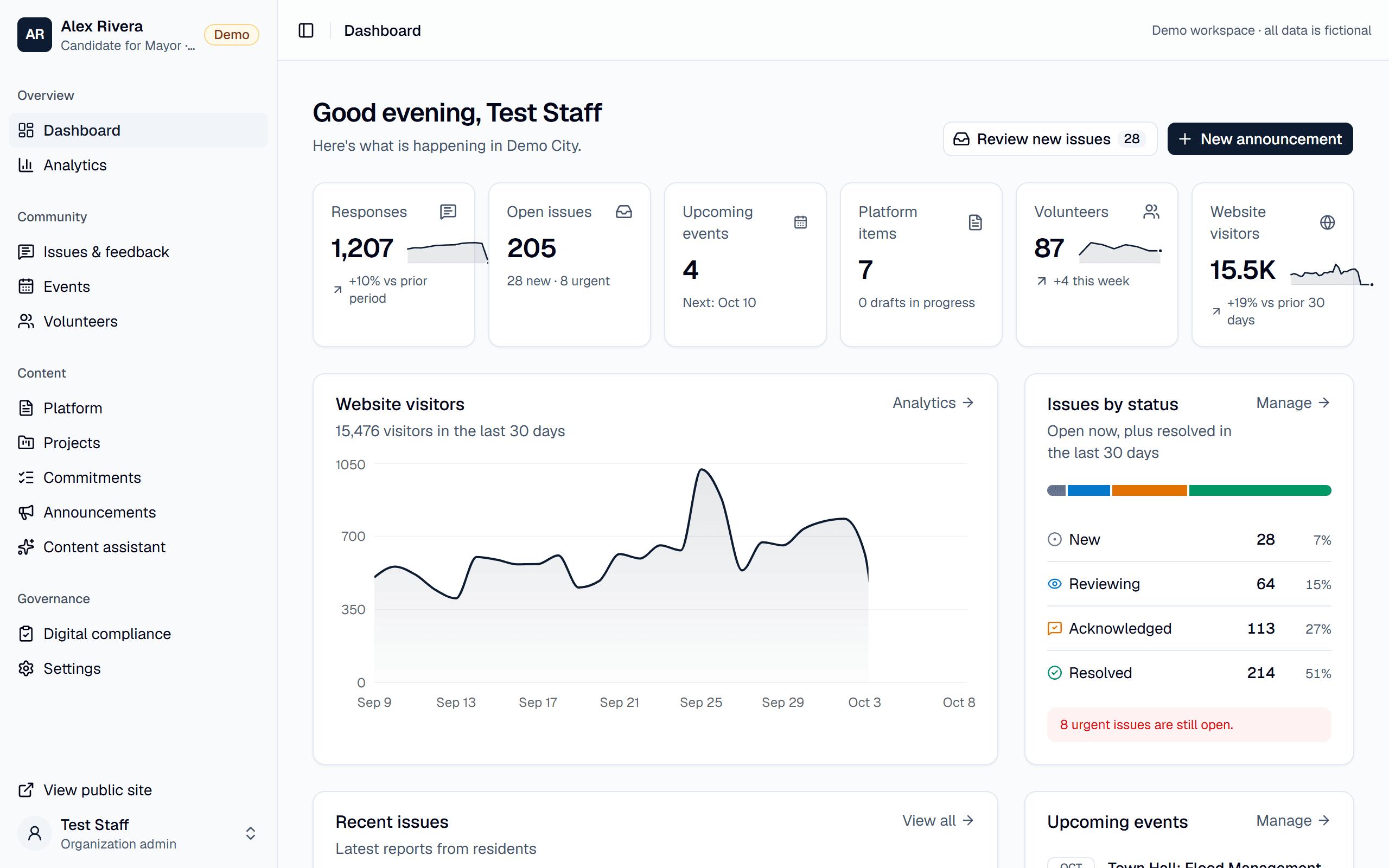The height and width of the screenshot is (868, 1389).
Task: Click Manage link in Upcoming events
Action: tap(1292, 820)
